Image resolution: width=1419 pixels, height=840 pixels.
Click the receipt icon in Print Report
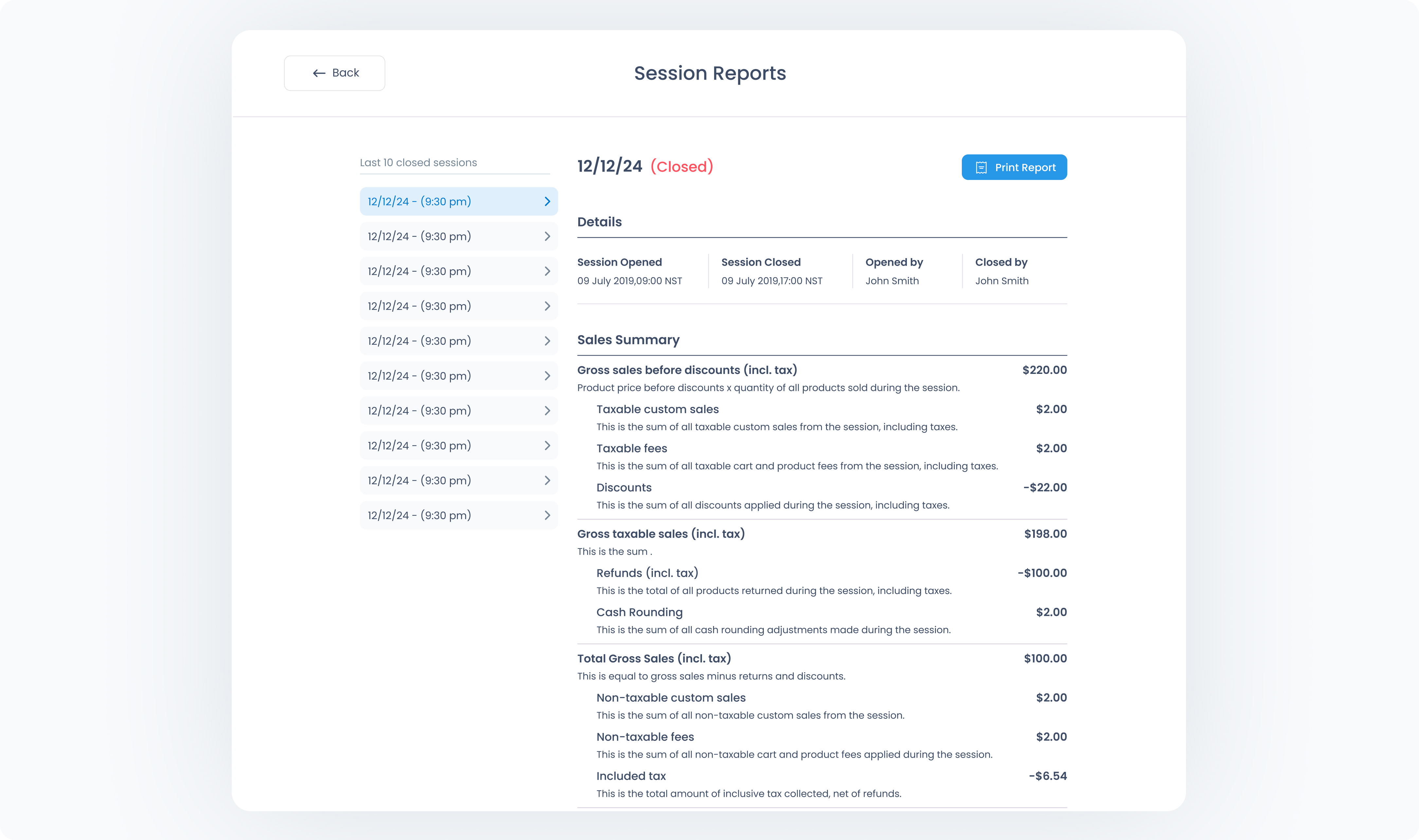coord(981,167)
